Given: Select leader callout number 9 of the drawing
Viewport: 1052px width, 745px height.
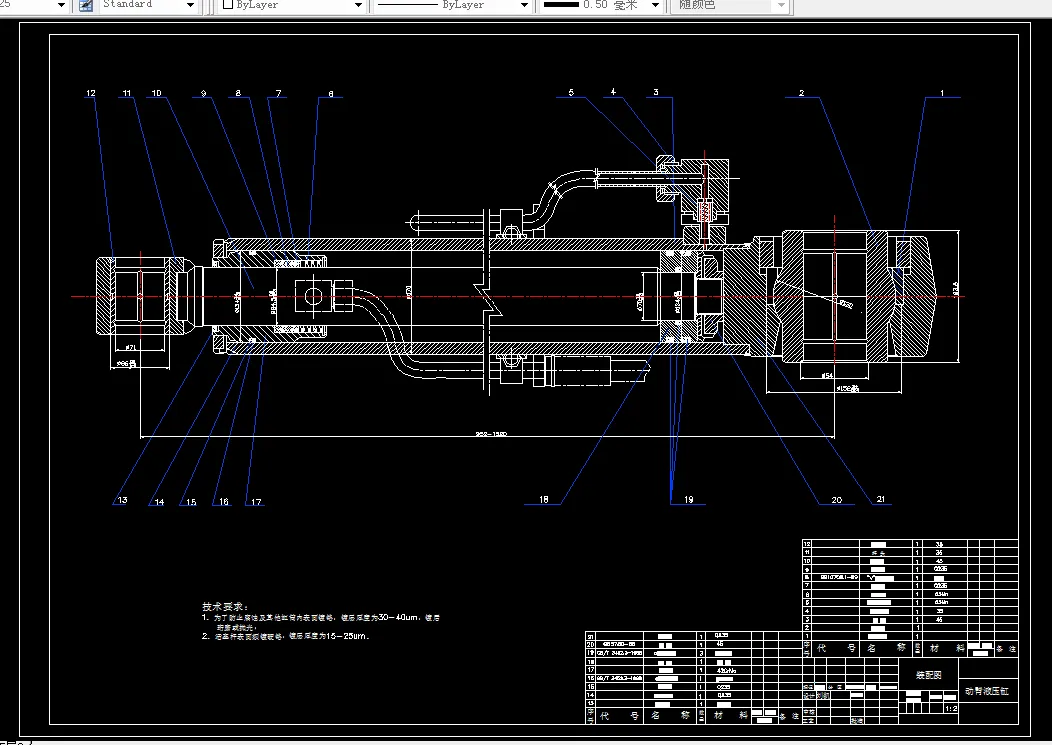Looking at the screenshot, I should tap(203, 93).
